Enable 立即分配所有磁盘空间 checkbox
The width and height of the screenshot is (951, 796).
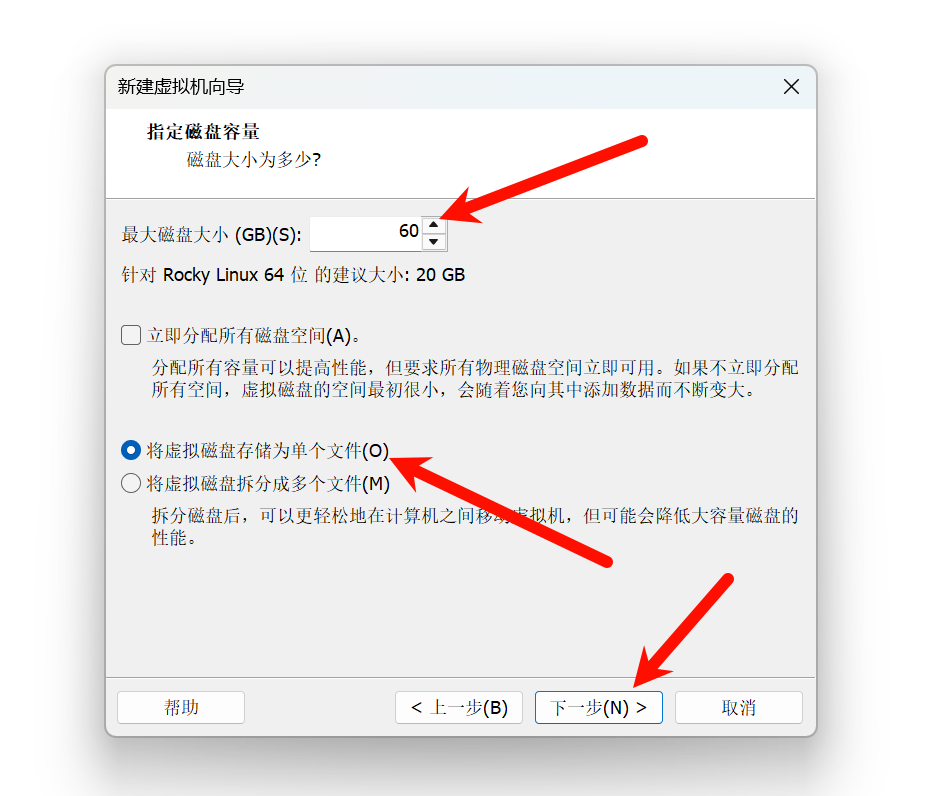(131, 335)
